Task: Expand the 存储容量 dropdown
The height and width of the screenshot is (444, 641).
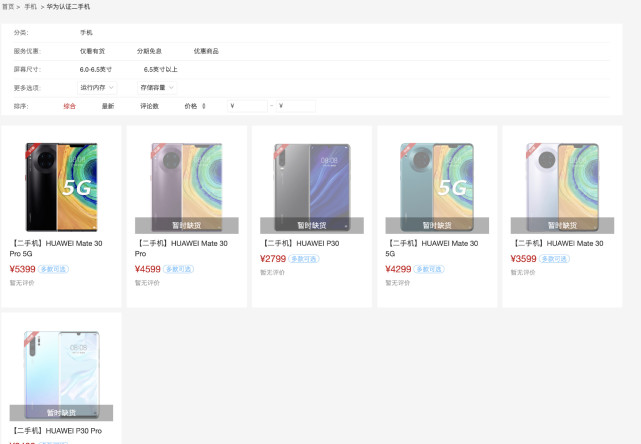Action: tap(157, 87)
